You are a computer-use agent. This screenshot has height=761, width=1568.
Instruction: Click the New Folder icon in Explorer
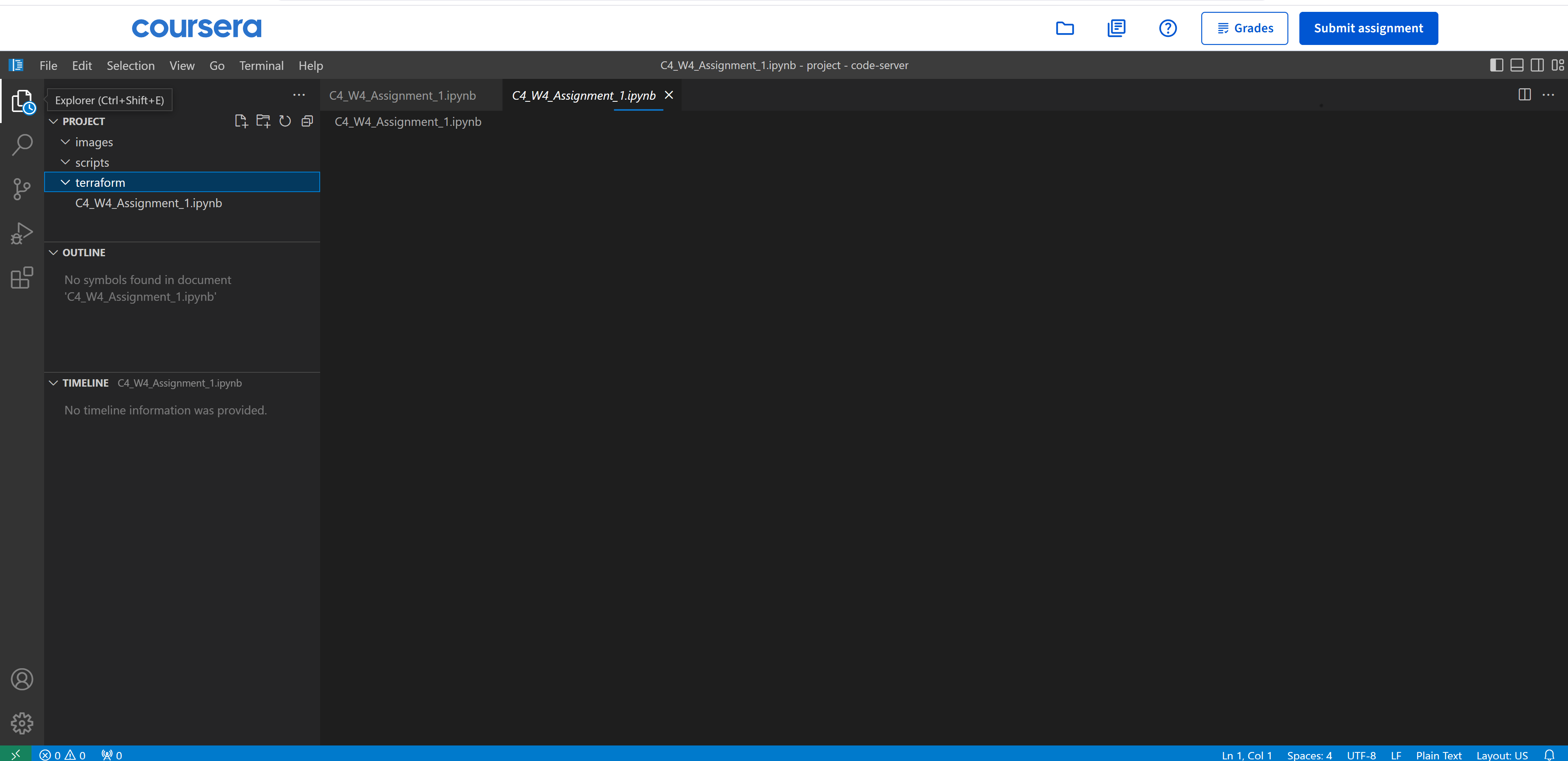(263, 121)
